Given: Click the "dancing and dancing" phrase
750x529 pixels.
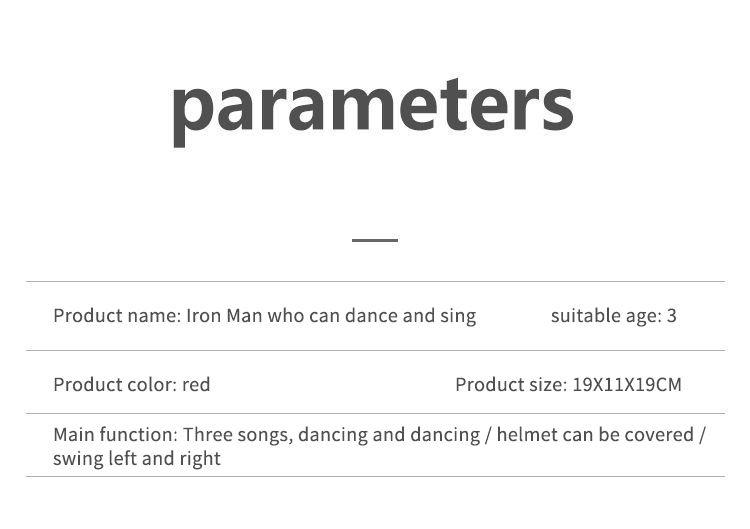Looking at the screenshot, I should pyautogui.click(x=389, y=435).
